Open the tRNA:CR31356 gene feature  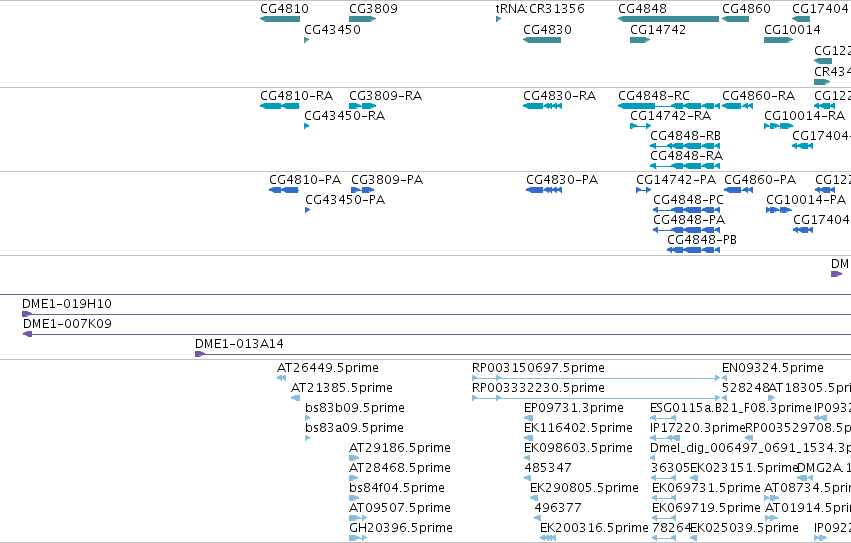tap(498, 20)
